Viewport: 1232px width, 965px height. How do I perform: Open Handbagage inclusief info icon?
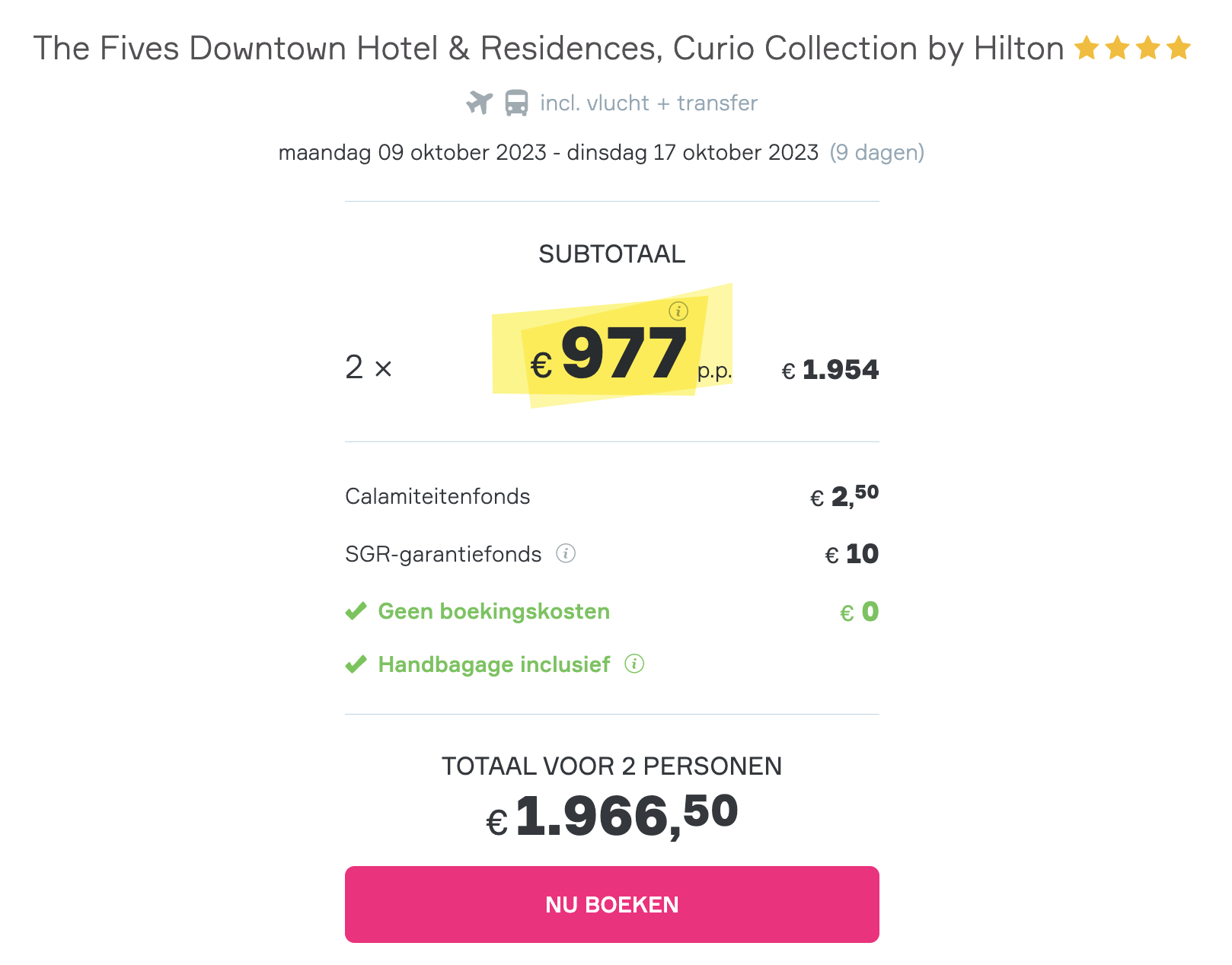tap(634, 664)
